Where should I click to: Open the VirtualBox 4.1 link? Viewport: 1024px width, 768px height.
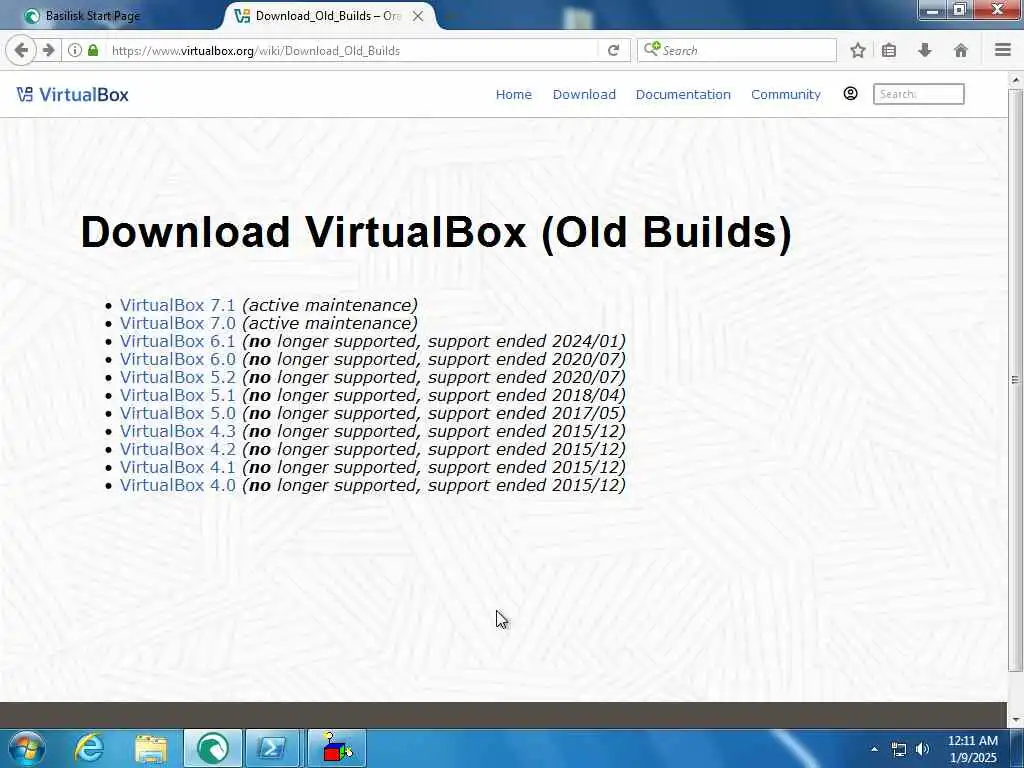(x=177, y=467)
